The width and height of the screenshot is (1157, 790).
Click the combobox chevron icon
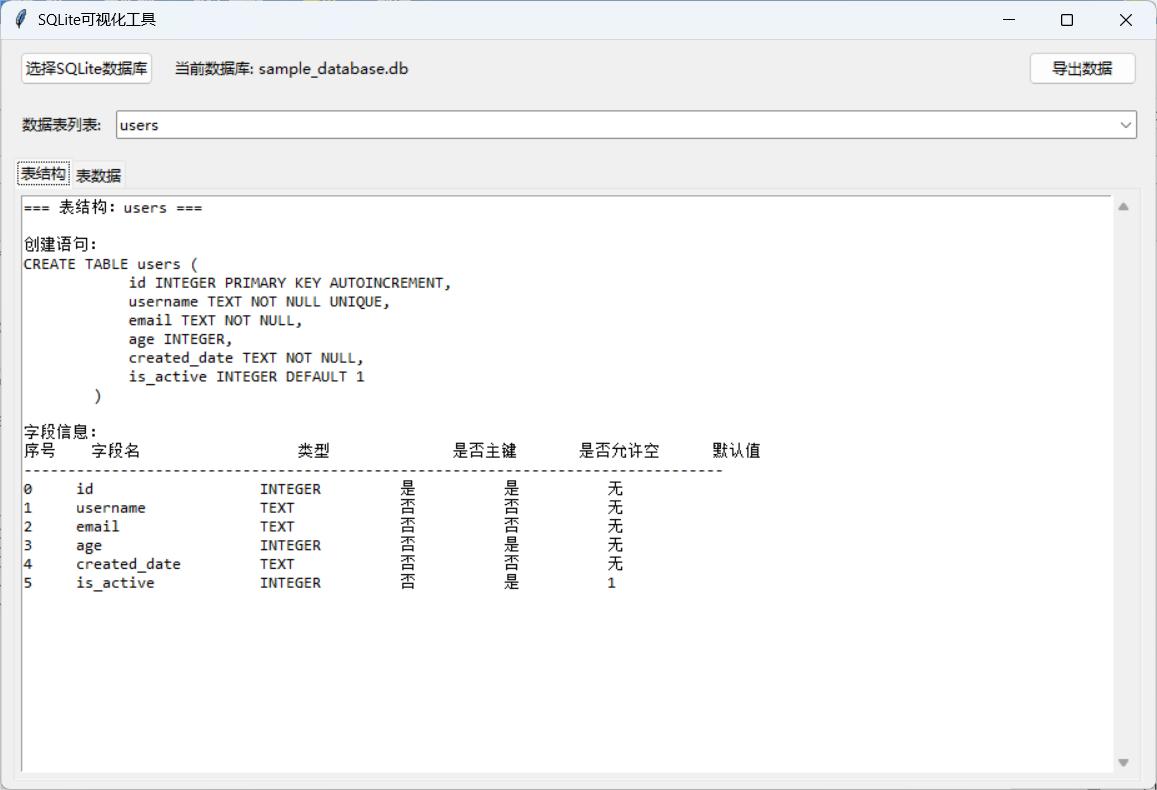click(x=1125, y=124)
